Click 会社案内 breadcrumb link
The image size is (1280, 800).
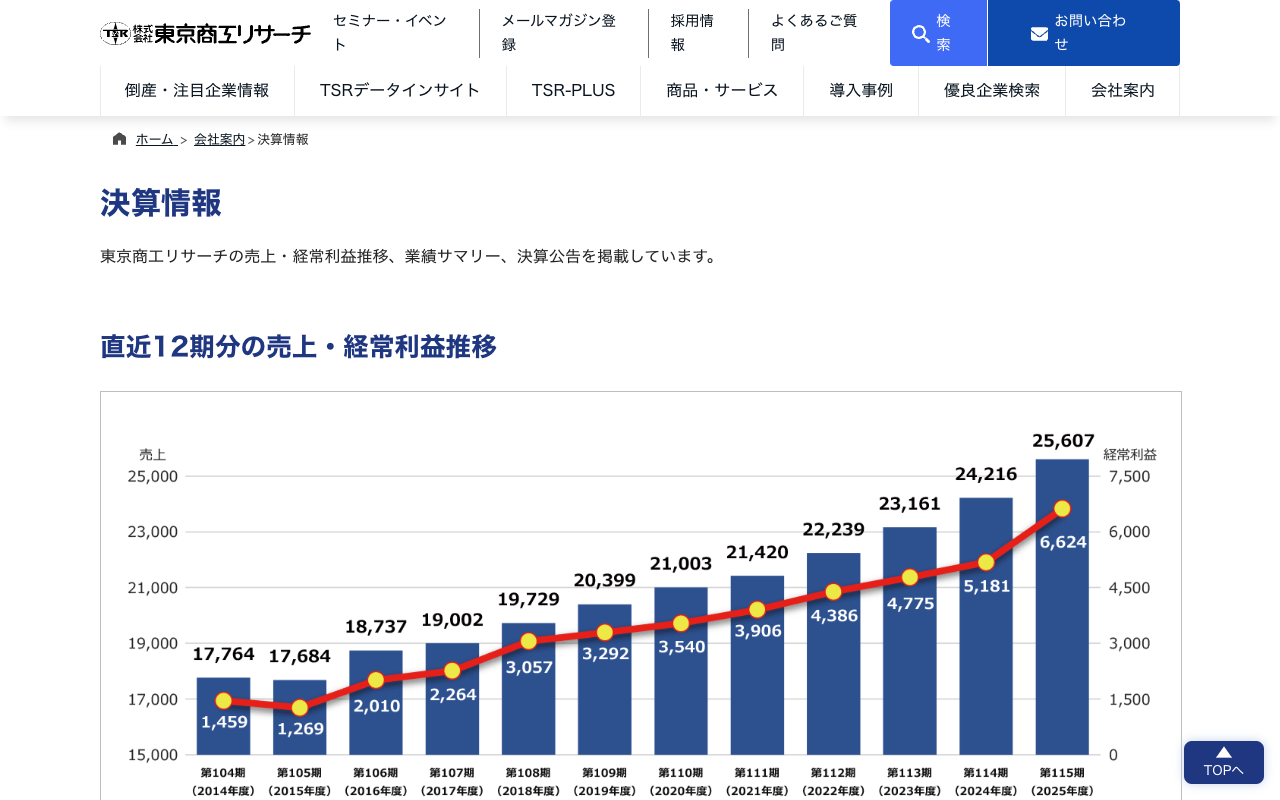pyautogui.click(x=219, y=140)
